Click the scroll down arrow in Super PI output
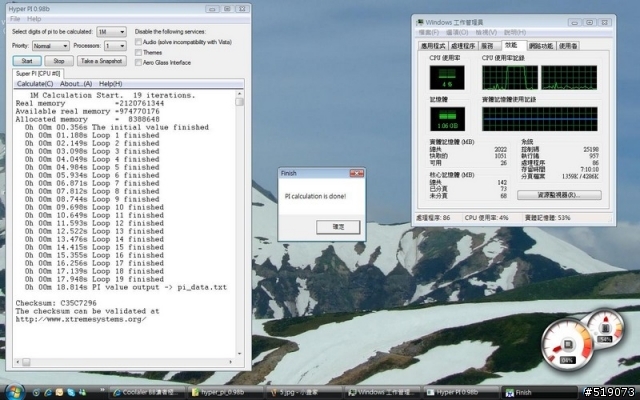The width and height of the screenshot is (640, 400). pos(240,354)
